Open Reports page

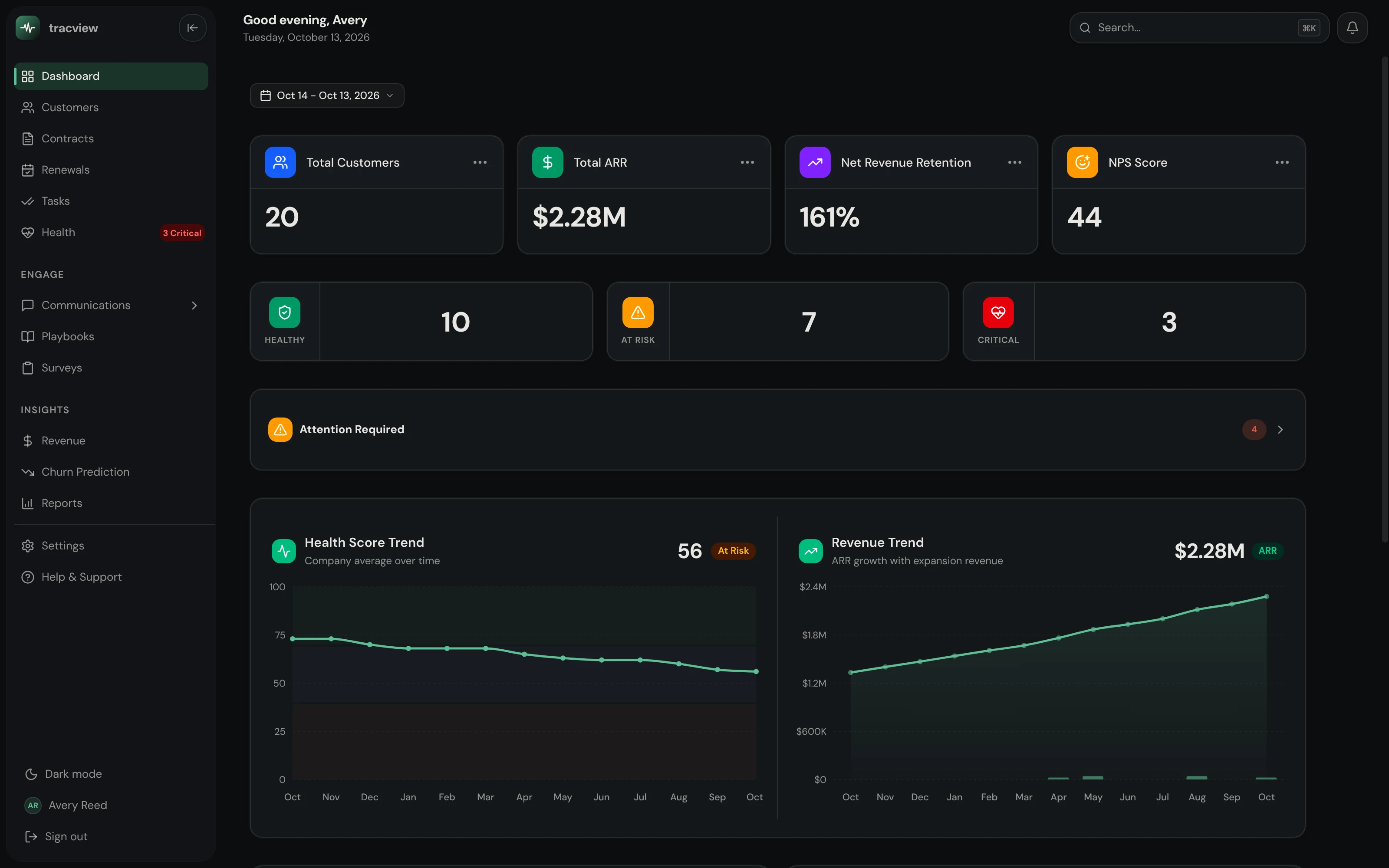pyautogui.click(x=112, y=503)
